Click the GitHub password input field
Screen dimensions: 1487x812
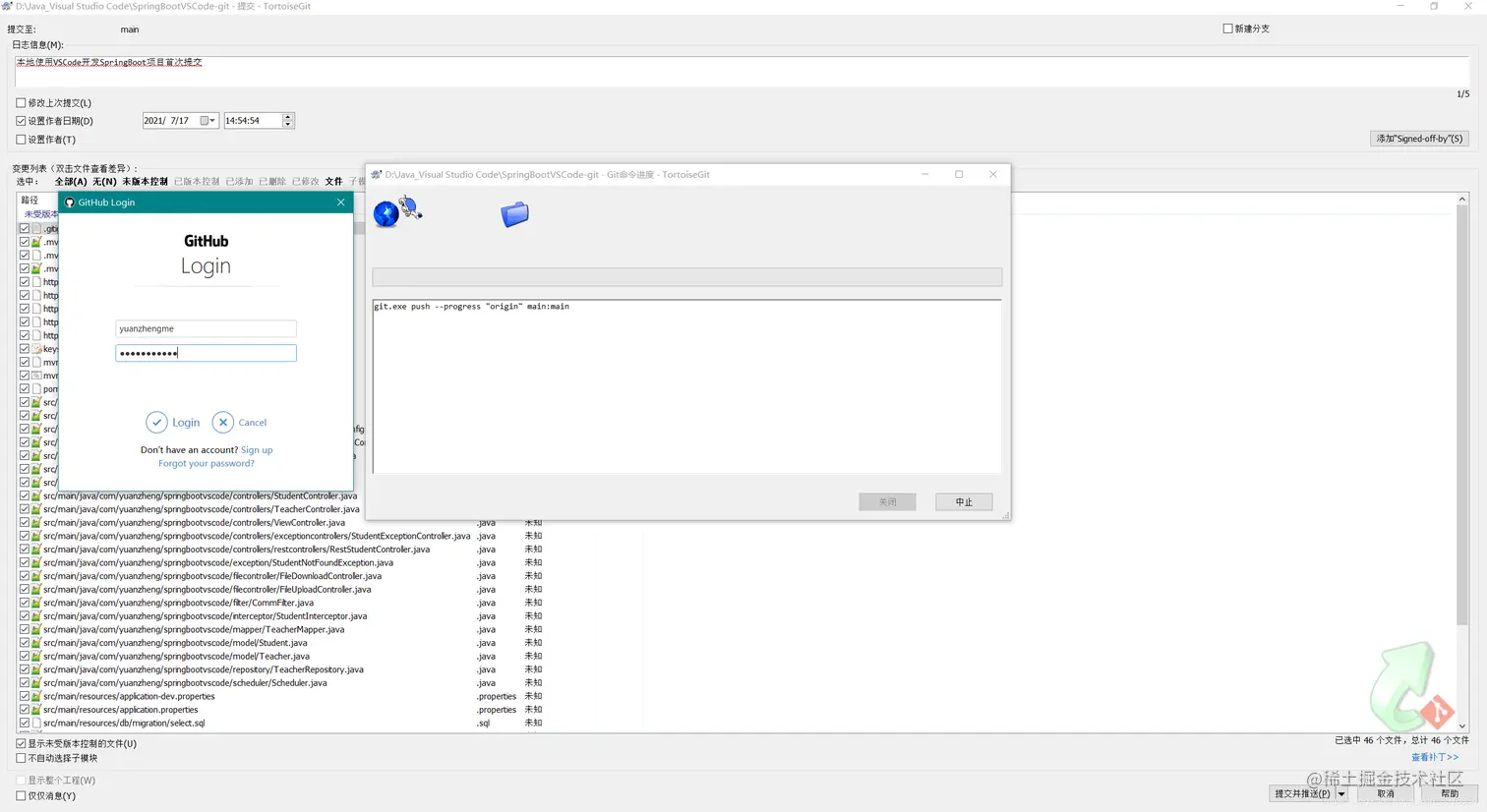coord(206,353)
